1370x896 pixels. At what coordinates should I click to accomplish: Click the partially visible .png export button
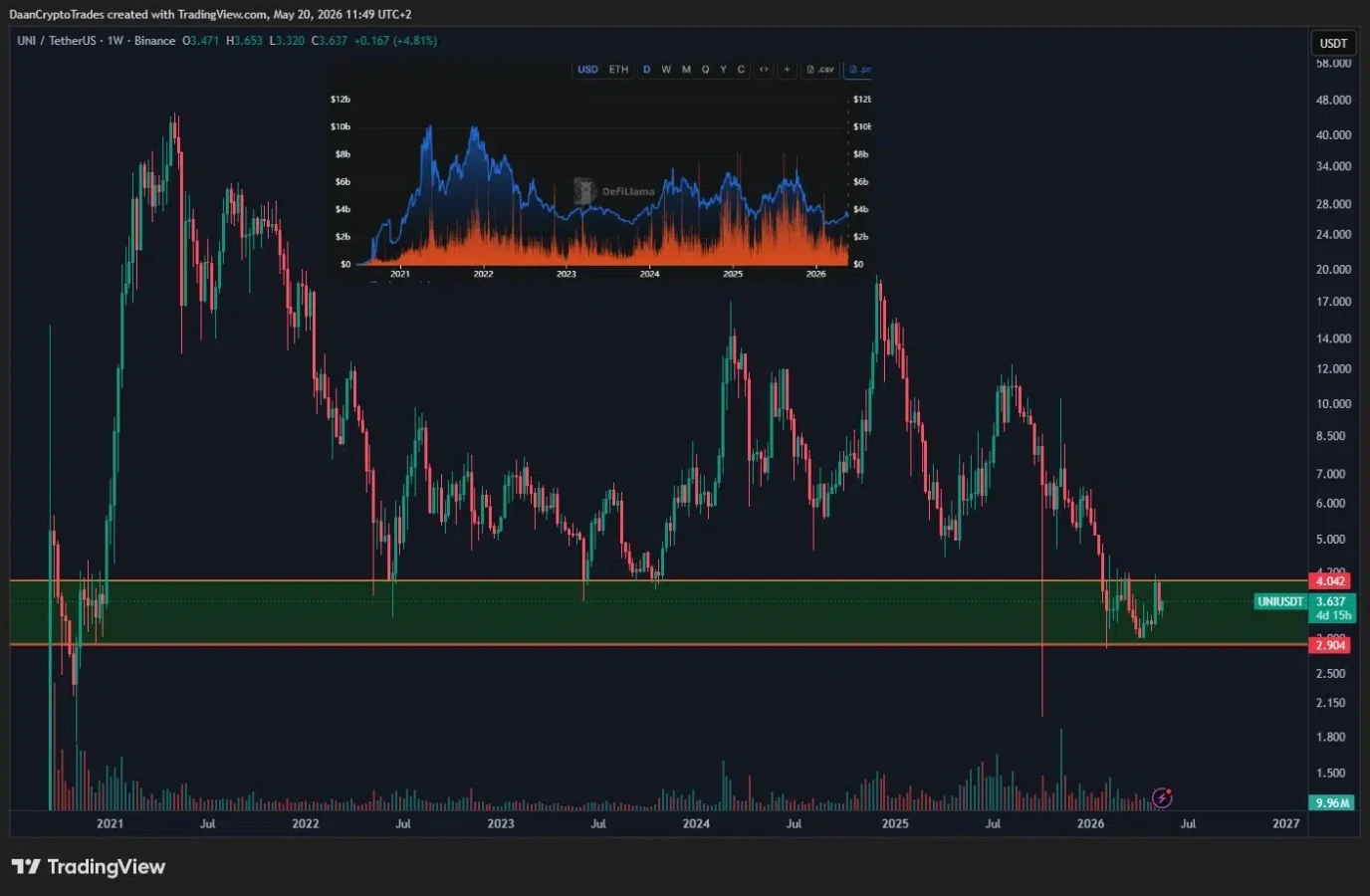pos(859,70)
